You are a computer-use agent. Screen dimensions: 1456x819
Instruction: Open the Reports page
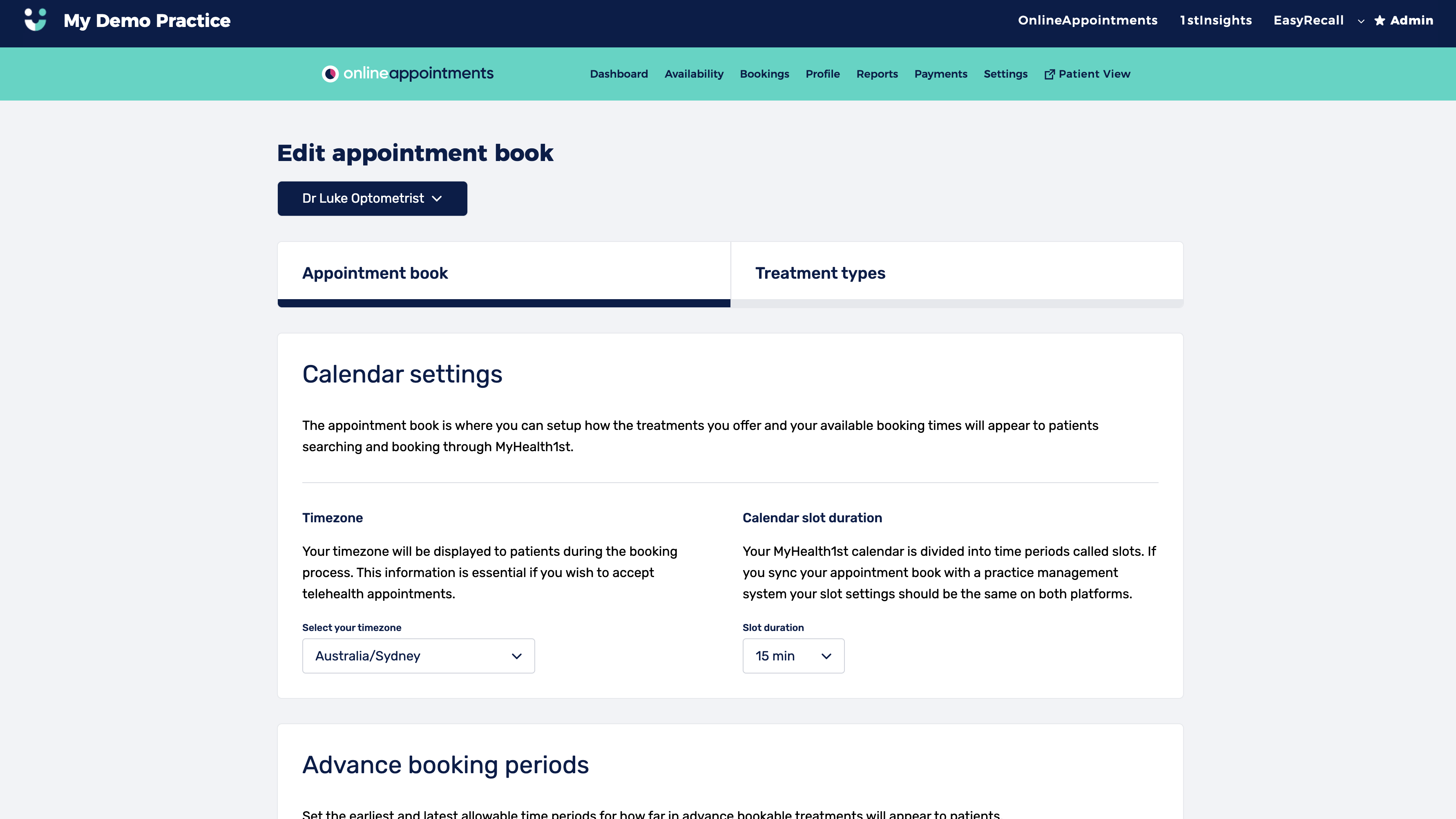pyautogui.click(x=877, y=74)
